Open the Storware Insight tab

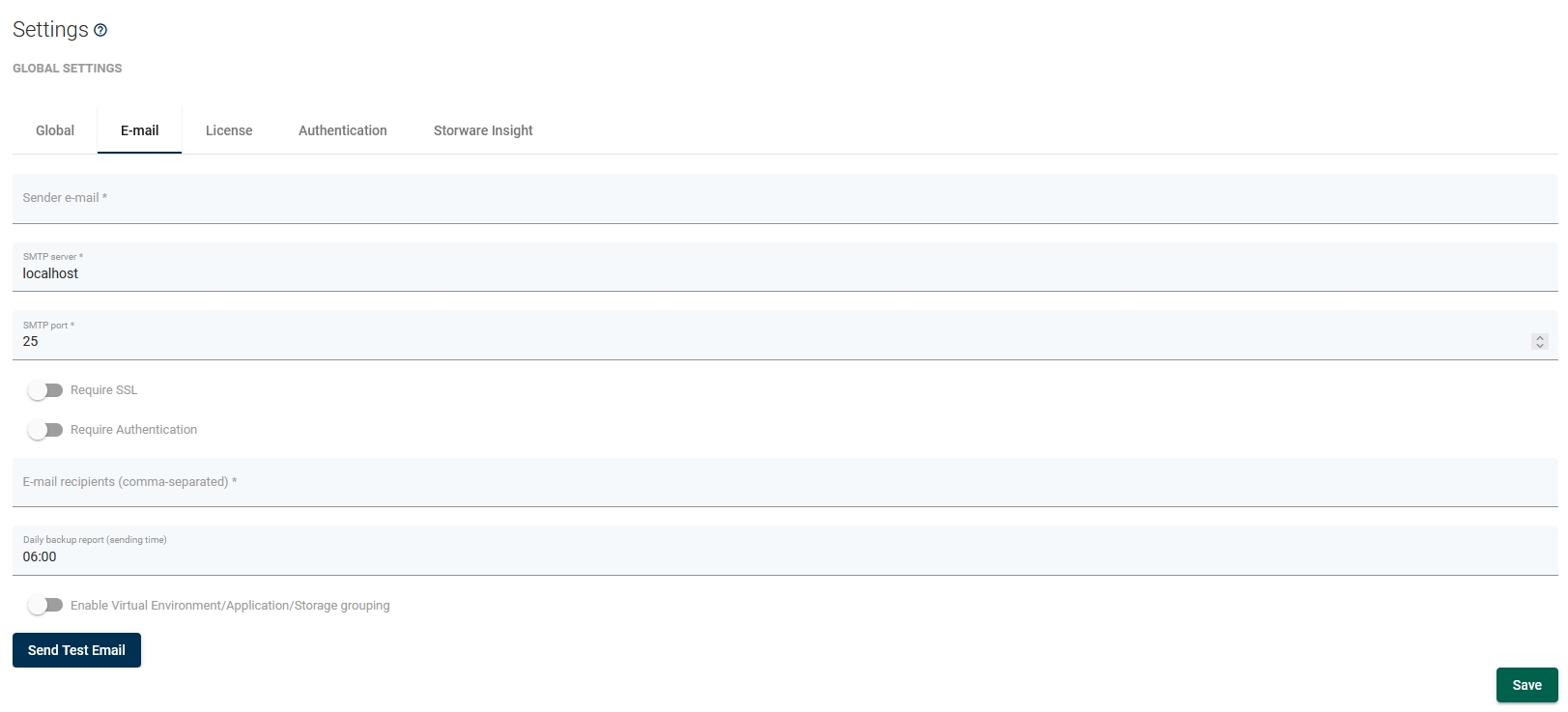point(483,130)
